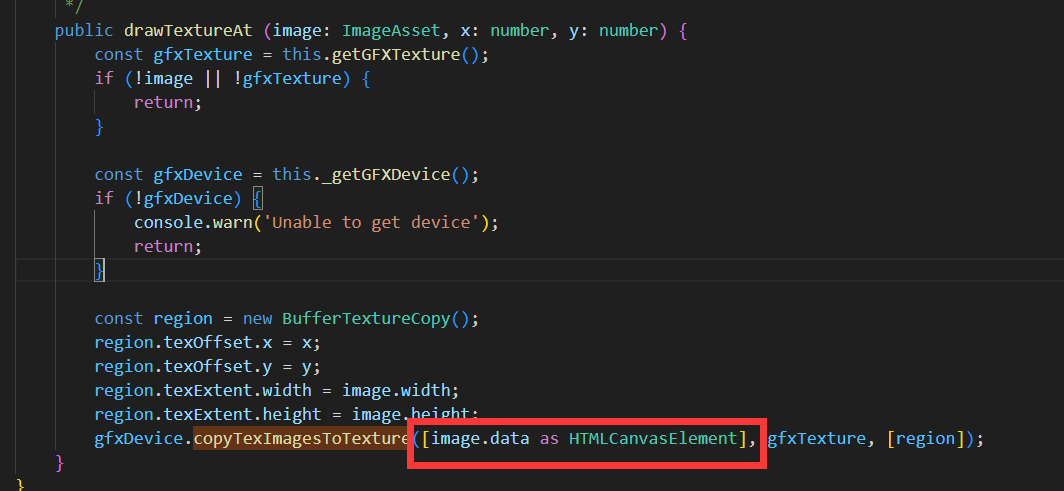Click the !gfxTexture condition operand
1064x491 pixels.
(x=287, y=79)
